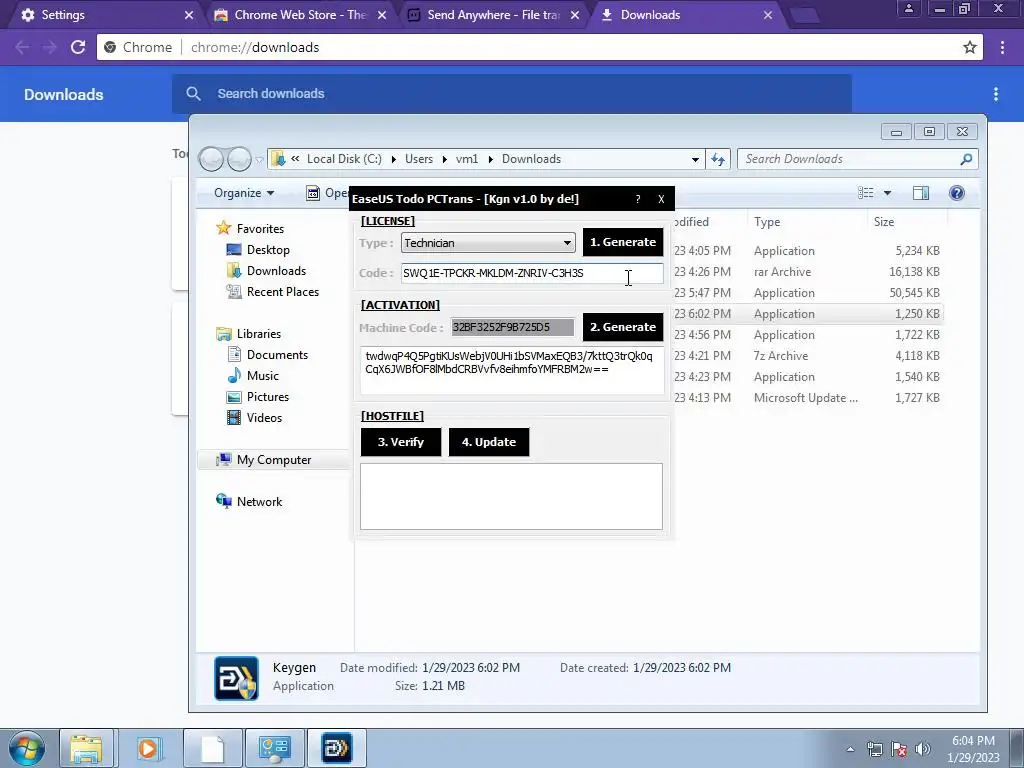Screen dimensions: 1024x768
Task: Click the Users breadcrumb
Action: coord(419,159)
